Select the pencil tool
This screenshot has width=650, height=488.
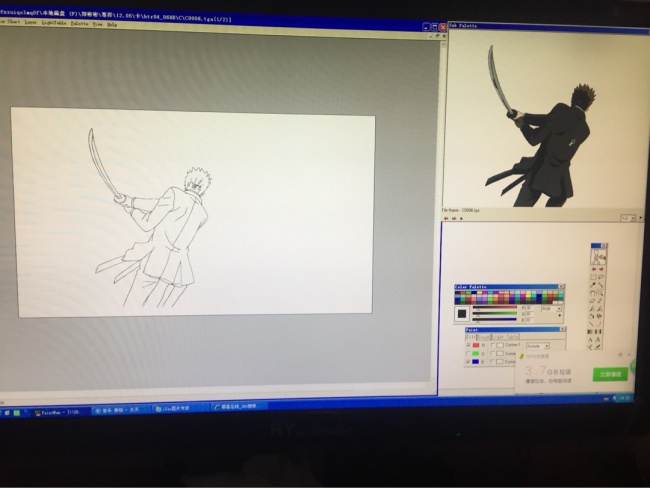click(x=600, y=301)
